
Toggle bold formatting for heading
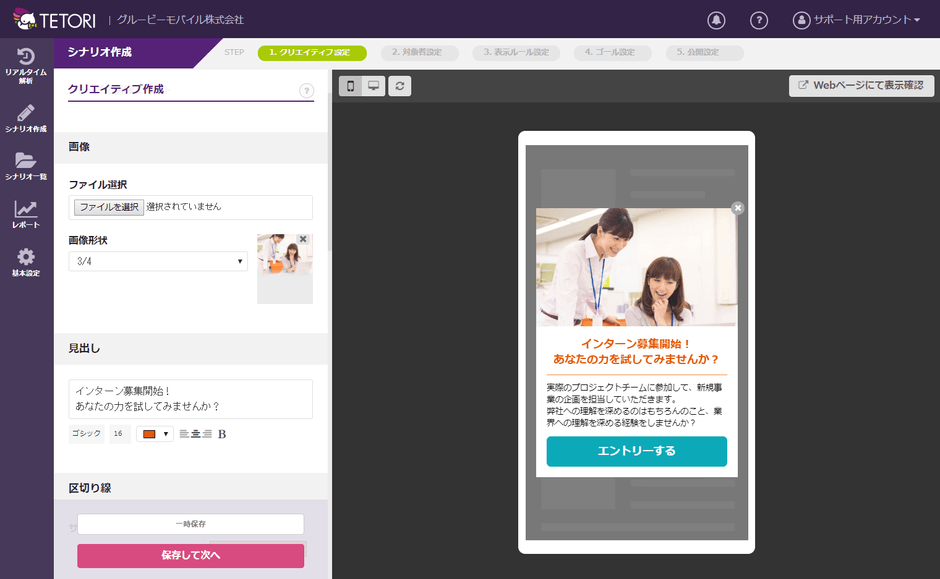click(222, 434)
